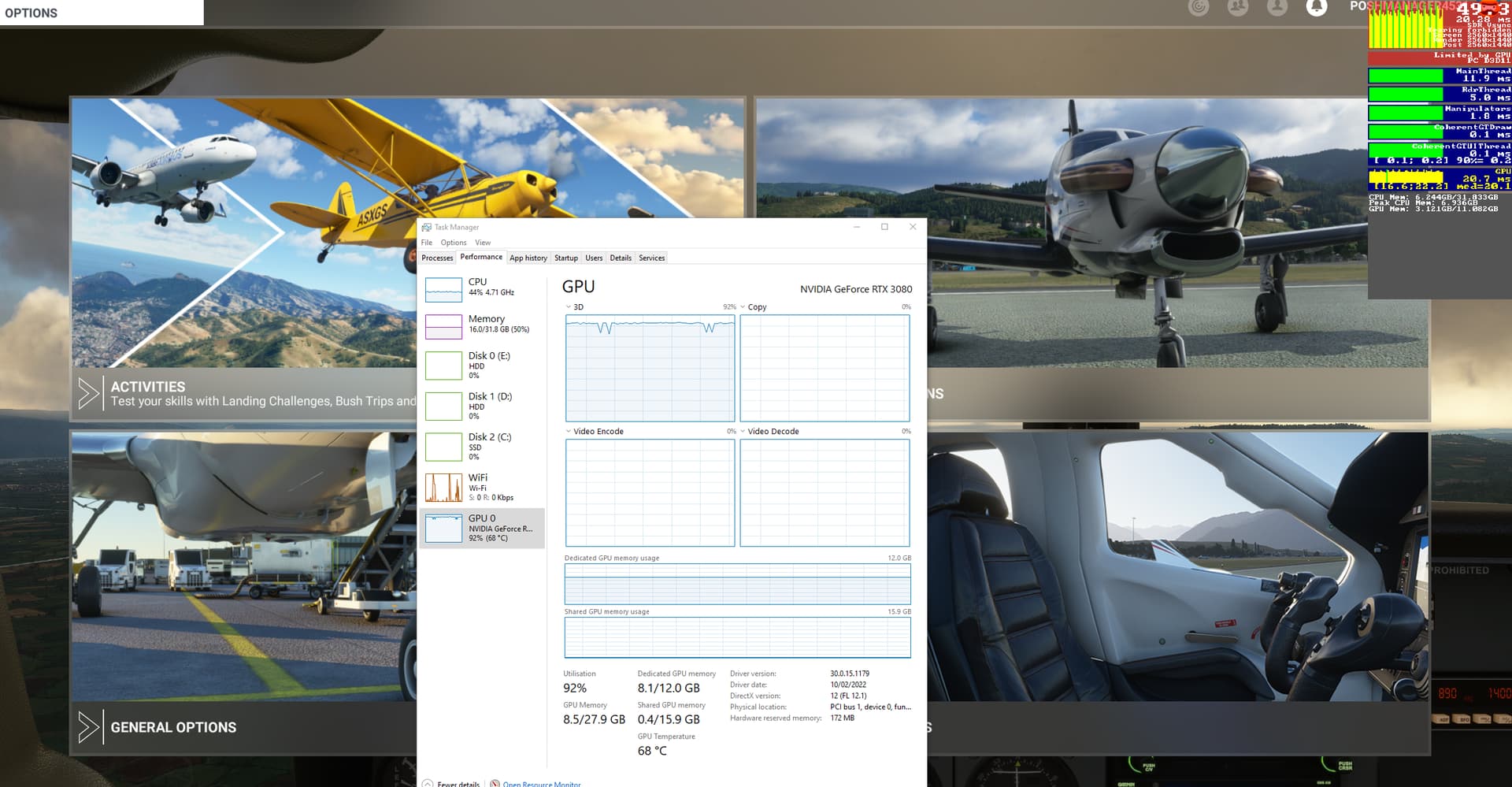
Task: Click the 8.1/12.0 GB dedicated memory value
Action: 669,688
